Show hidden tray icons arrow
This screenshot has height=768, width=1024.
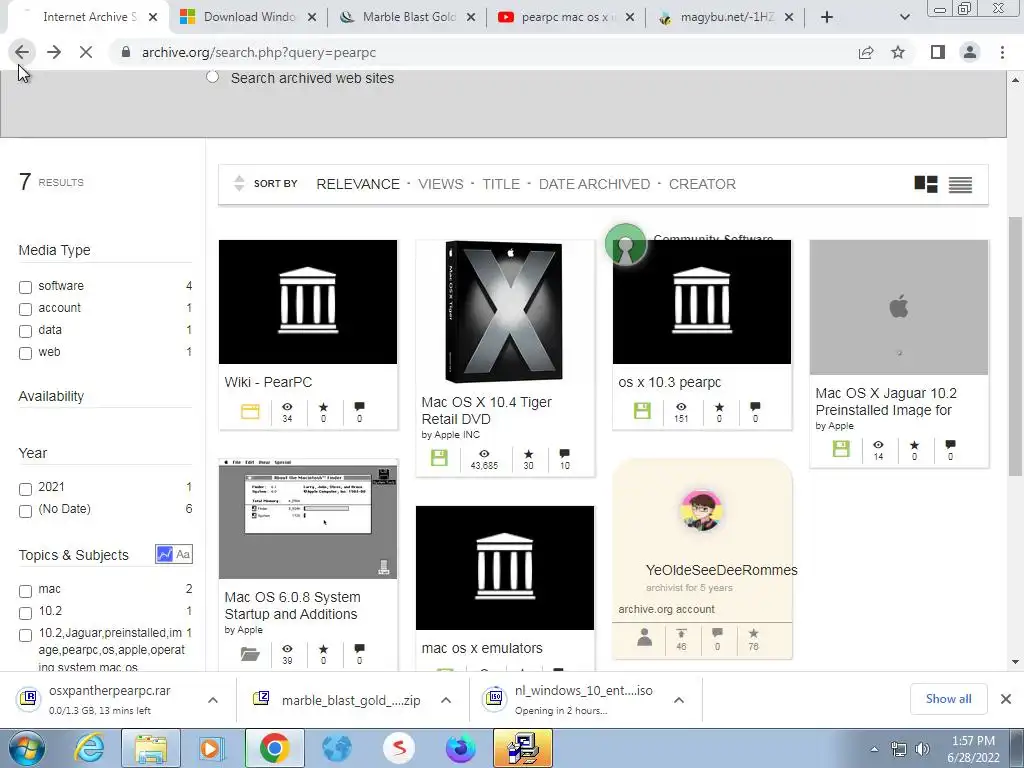874,749
